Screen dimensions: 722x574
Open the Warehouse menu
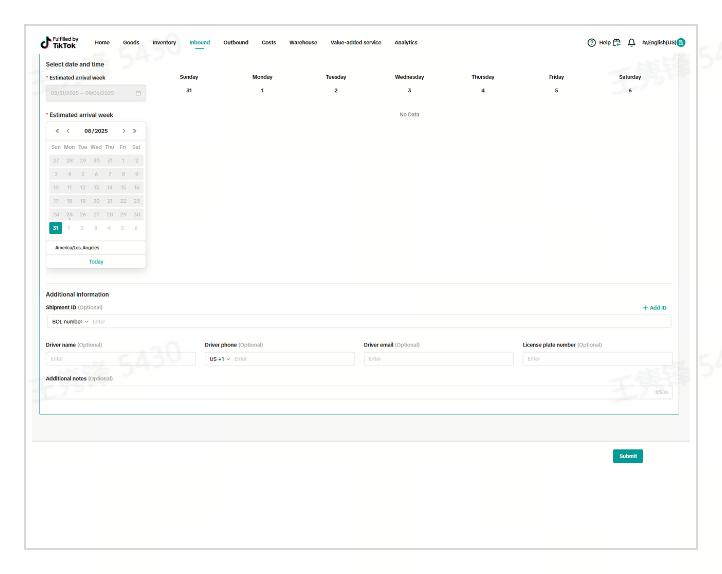tap(303, 42)
